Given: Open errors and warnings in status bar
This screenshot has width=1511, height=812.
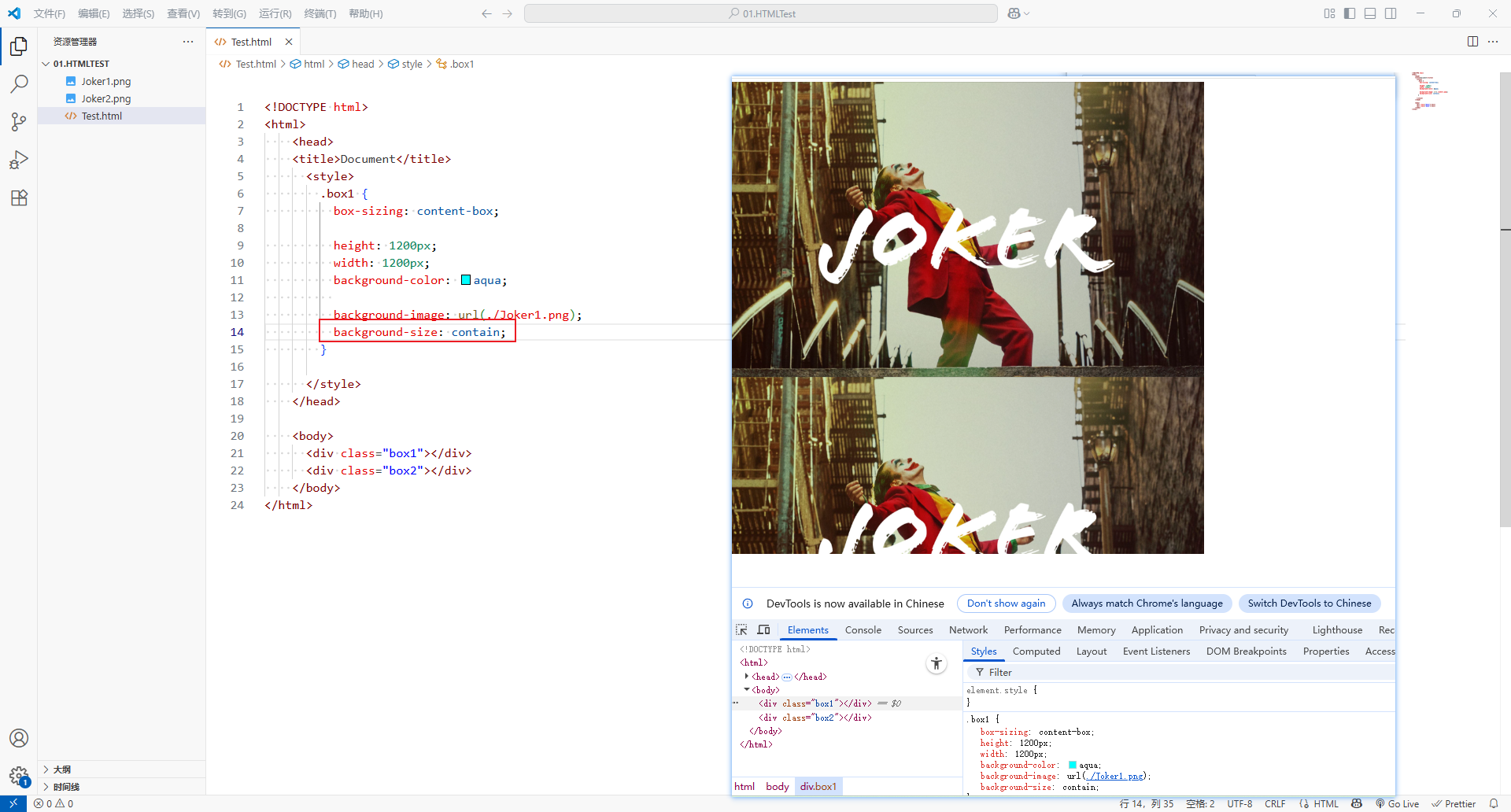Looking at the screenshot, I should click(54, 803).
